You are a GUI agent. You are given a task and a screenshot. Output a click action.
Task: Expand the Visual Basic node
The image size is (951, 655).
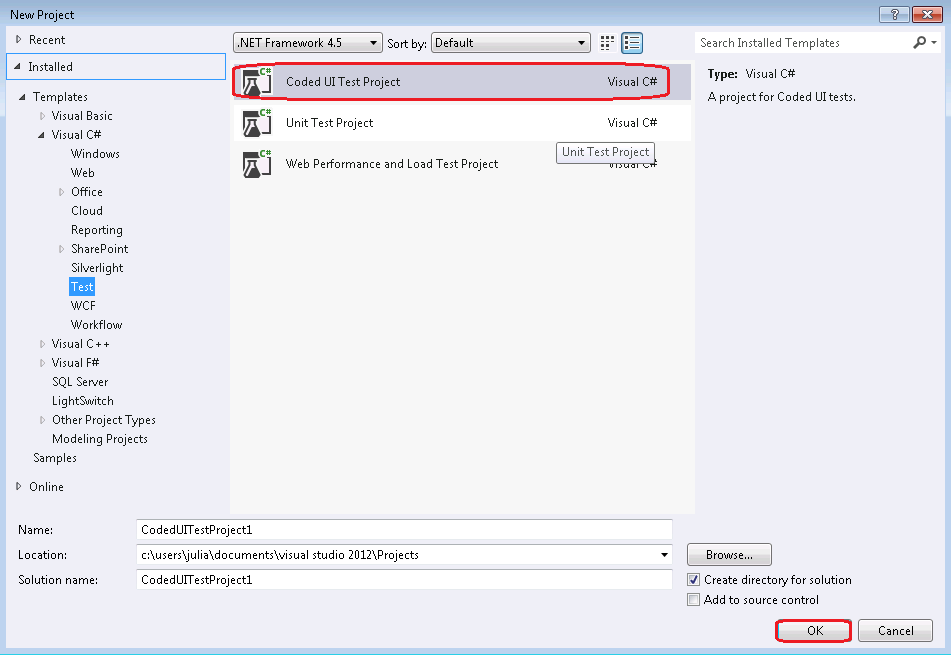pyautogui.click(x=42, y=116)
